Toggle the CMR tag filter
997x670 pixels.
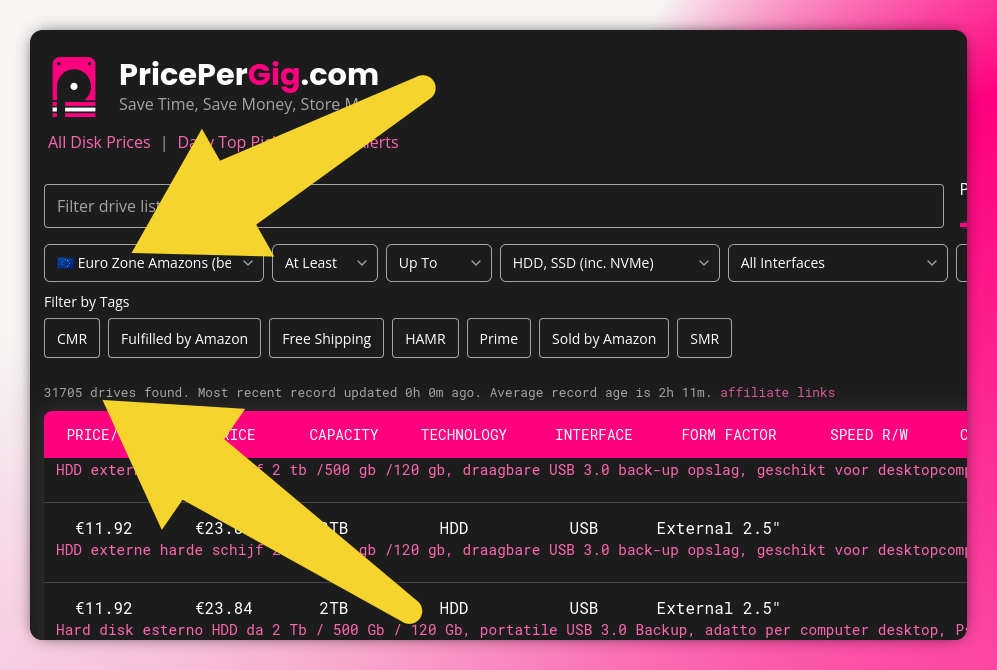coord(72,339)
